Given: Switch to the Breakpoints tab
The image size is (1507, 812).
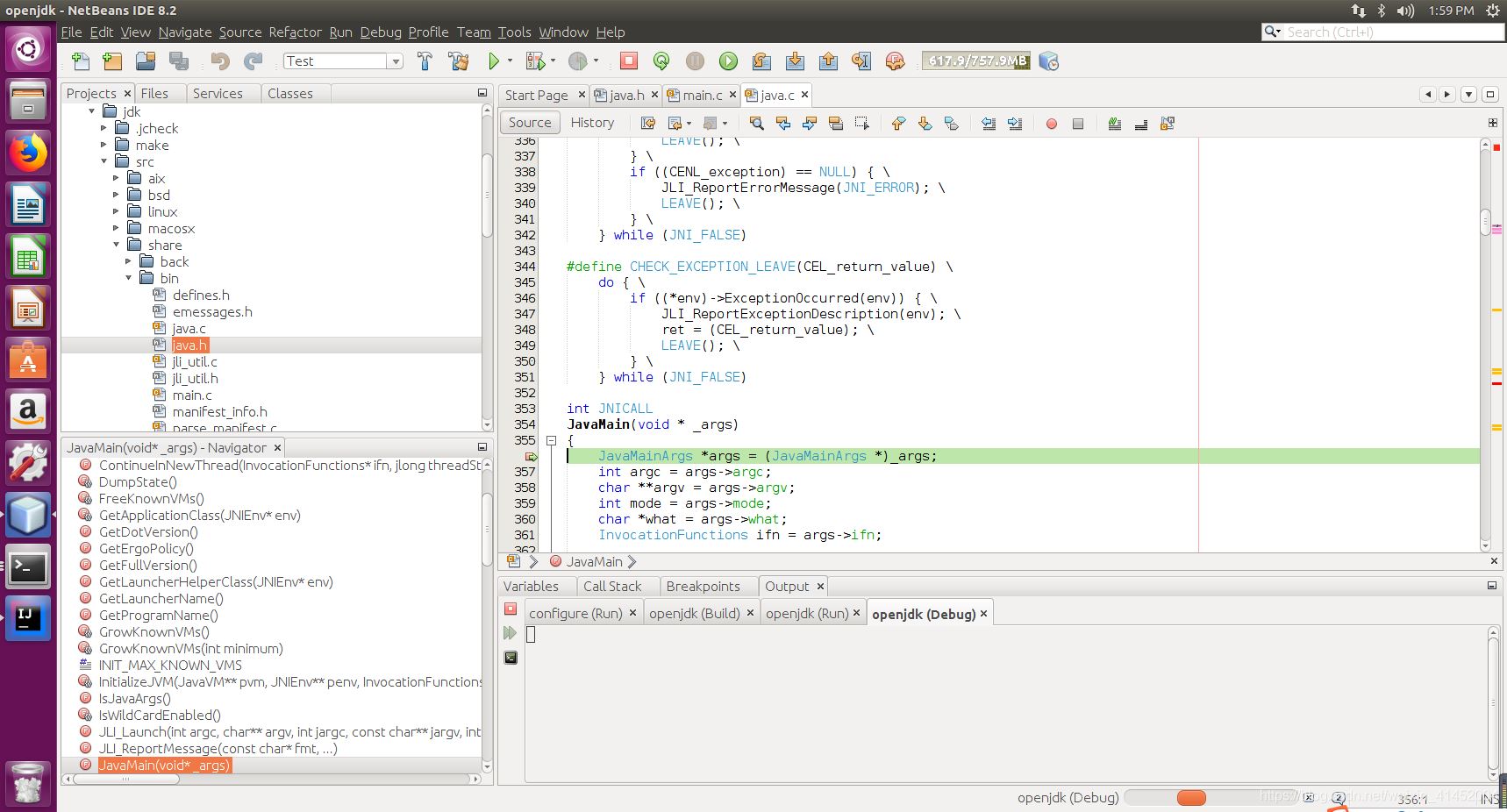Looking at the screenshot, I should (x=703, y=587).
